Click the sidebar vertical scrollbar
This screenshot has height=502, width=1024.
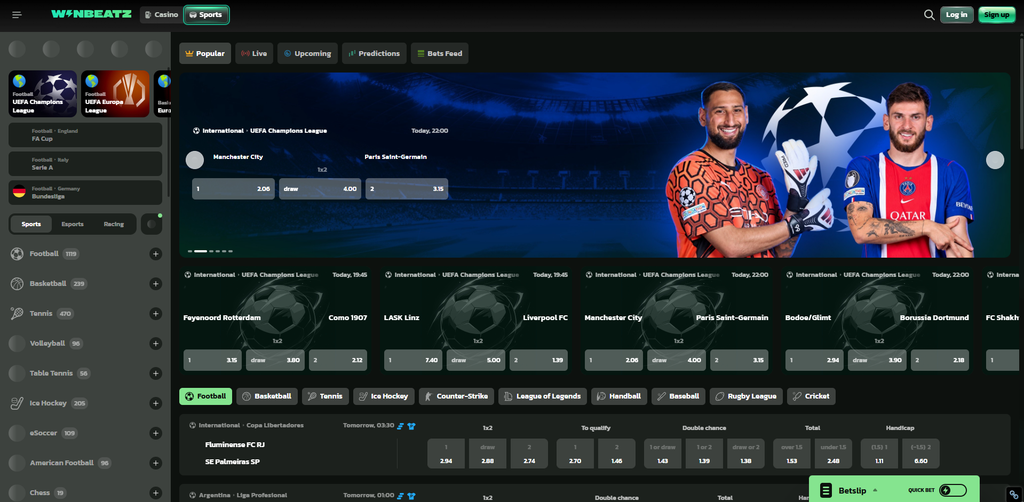pyautogui.click(x=168, y=131)
